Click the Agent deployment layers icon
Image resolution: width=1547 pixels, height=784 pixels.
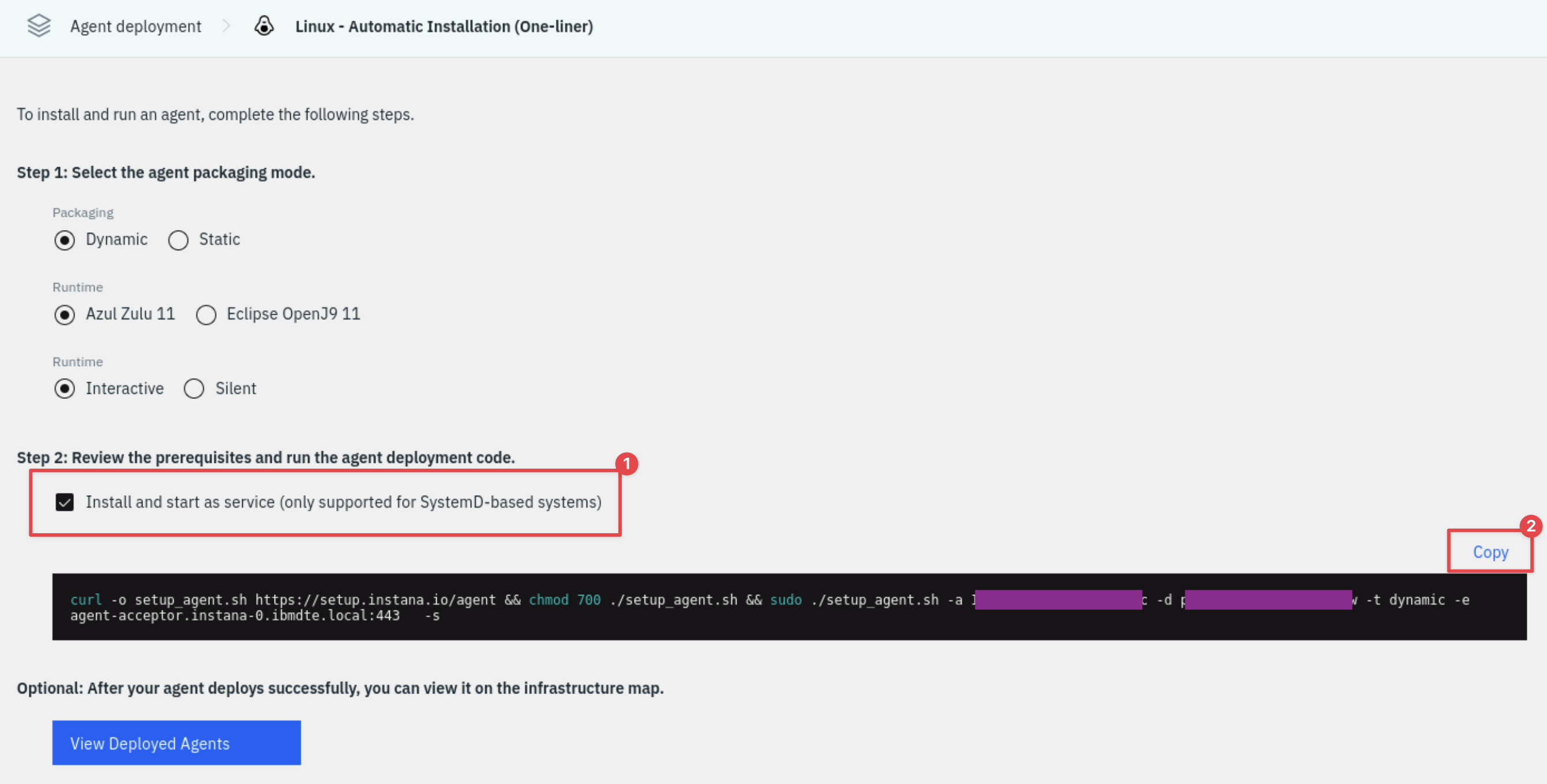(x=39, y=26)
